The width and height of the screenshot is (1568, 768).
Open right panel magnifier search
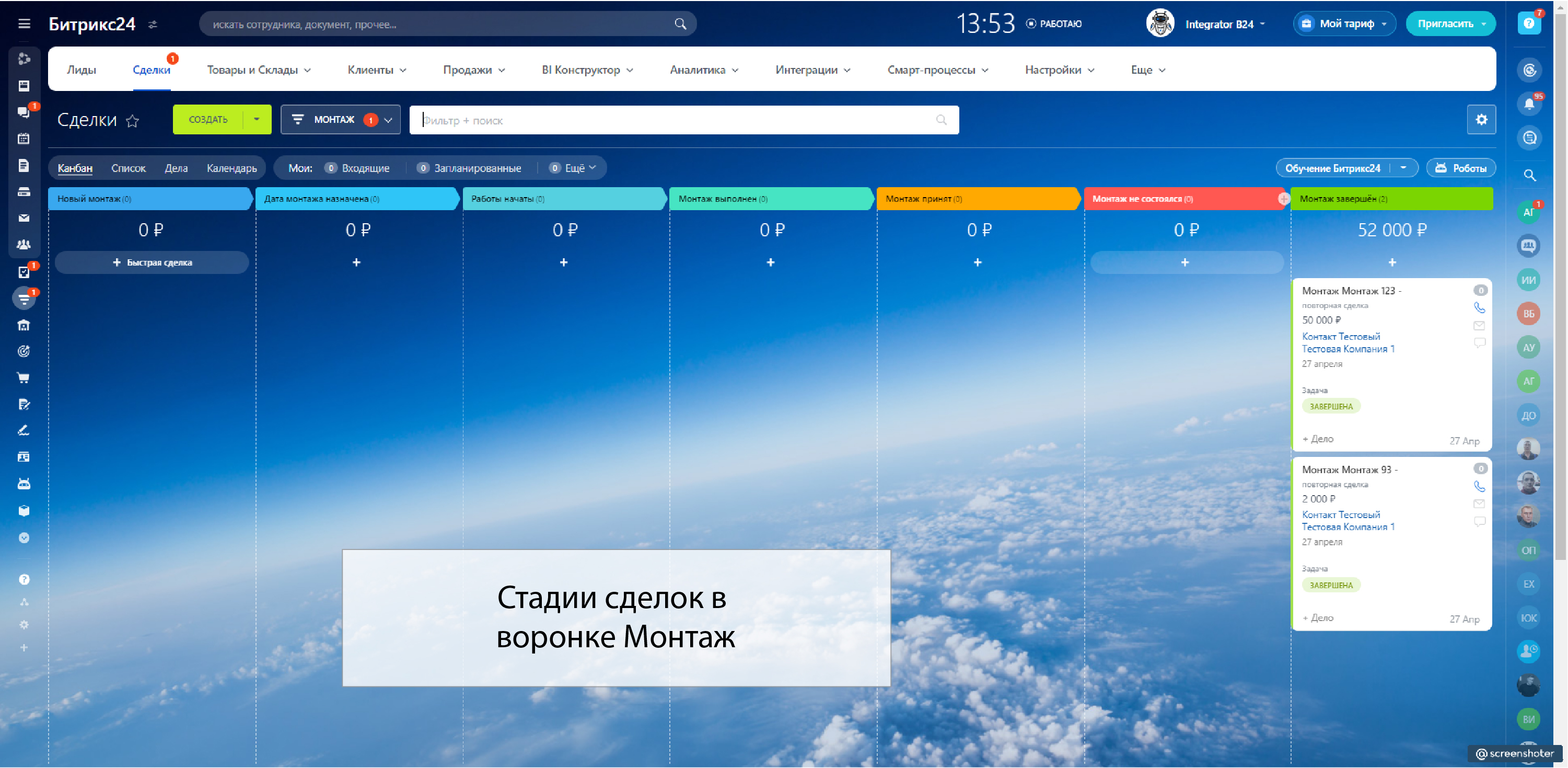click(1529, 176)
